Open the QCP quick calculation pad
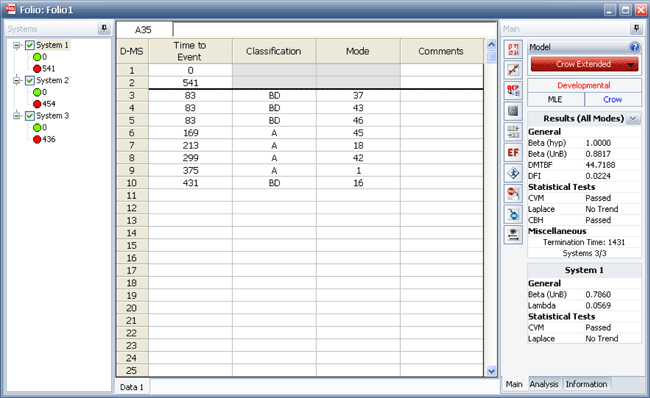Image resolution: width=650 pixels, height=398 pixels. pos(513,90)
